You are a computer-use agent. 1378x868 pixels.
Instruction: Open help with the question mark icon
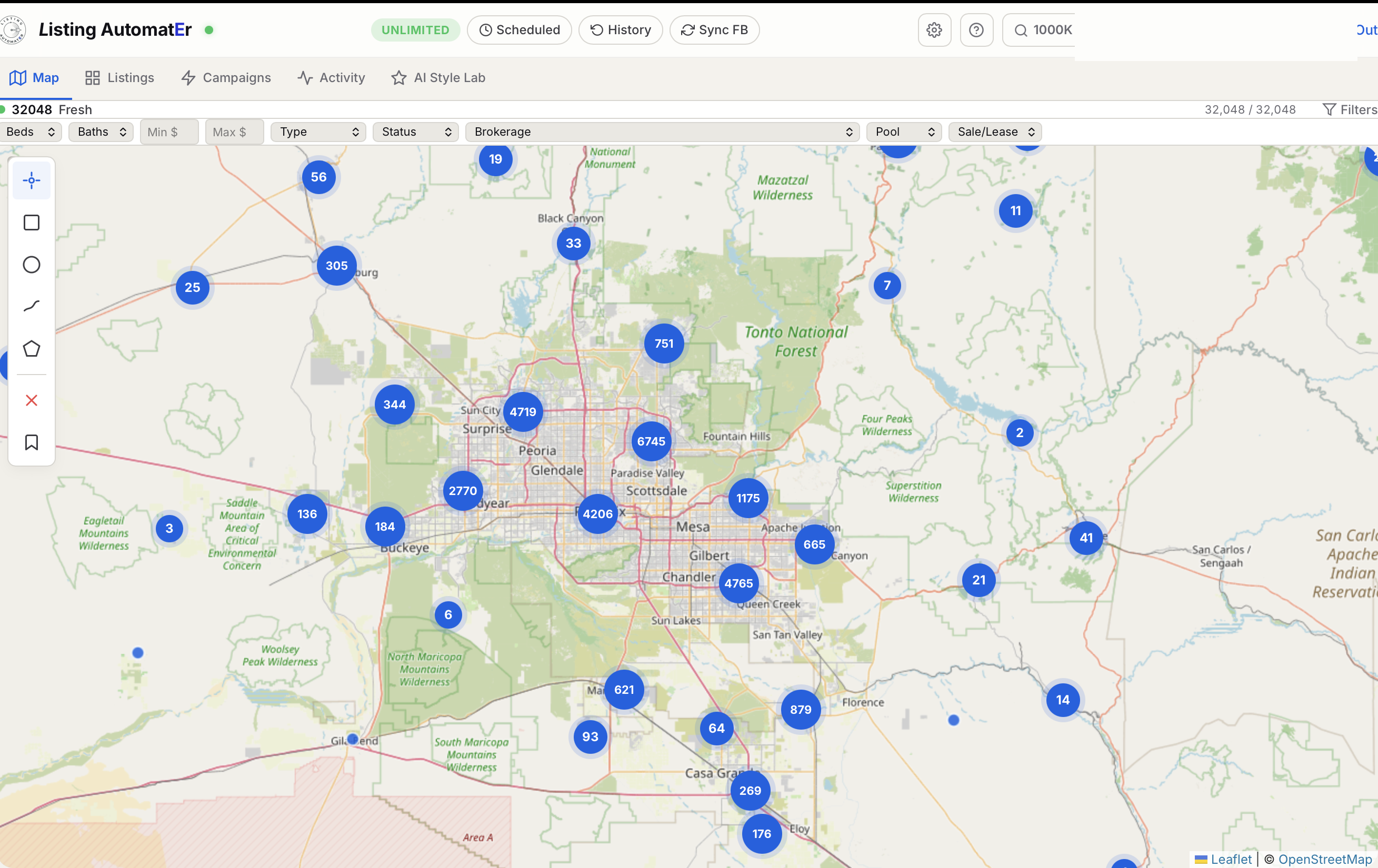[x=976, y=30]
